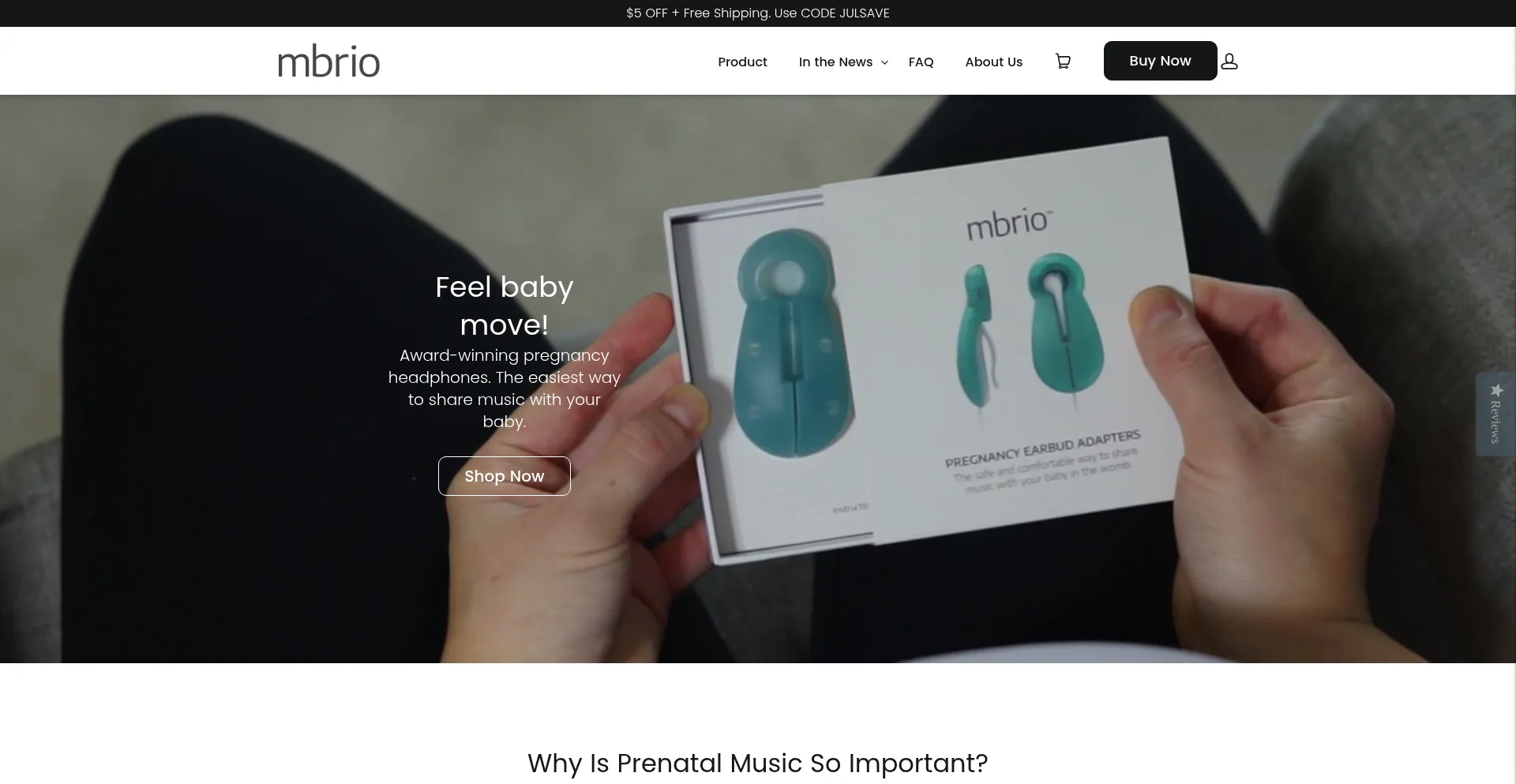The width and height of the screenshot is (1516, 784).
Task: Open the vertical Reviews side tab text
Action: tap(1495, 422)
